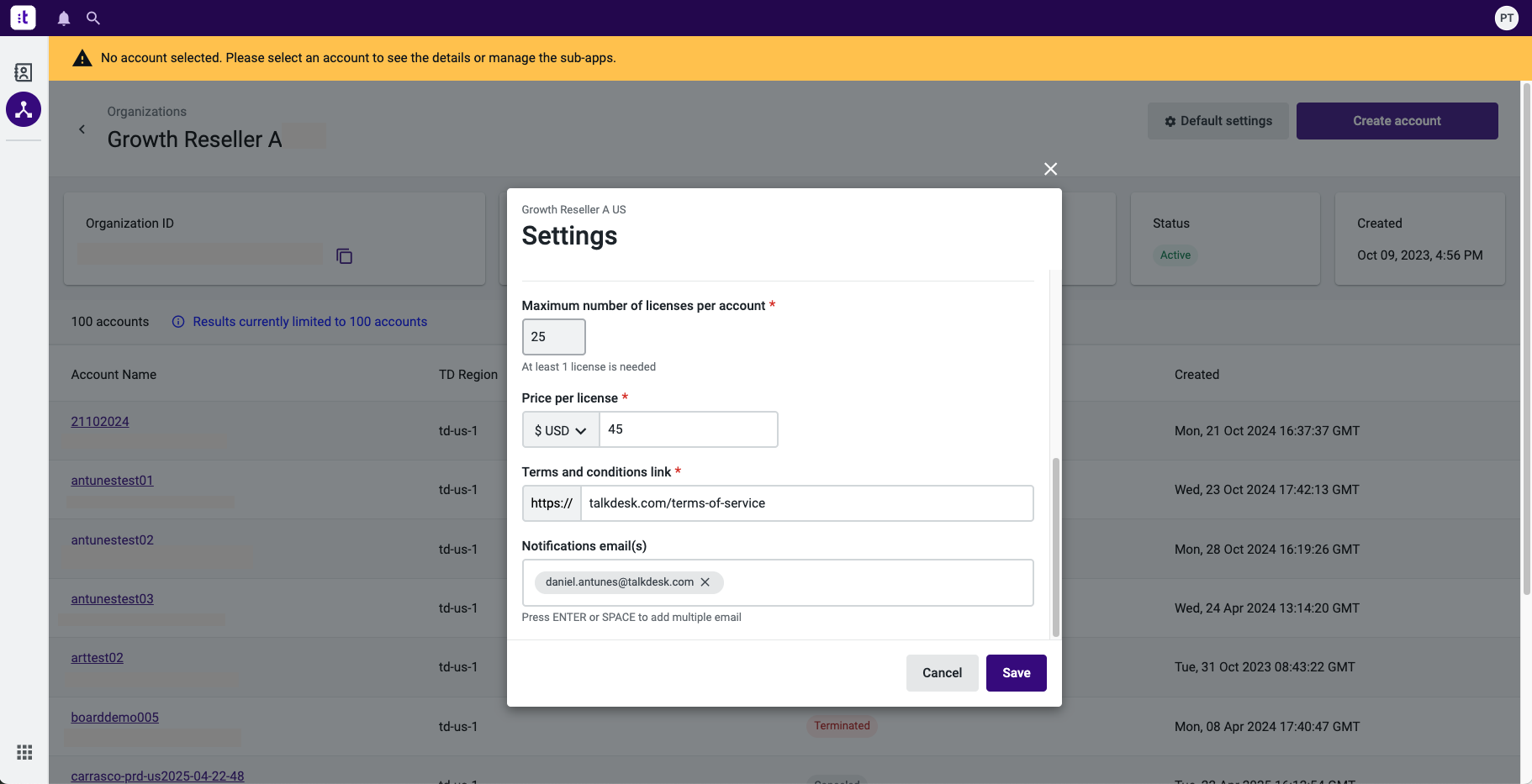1532x784 pixels.
Task: Open the PT user avatar menu
Action: coord(1506,18)
